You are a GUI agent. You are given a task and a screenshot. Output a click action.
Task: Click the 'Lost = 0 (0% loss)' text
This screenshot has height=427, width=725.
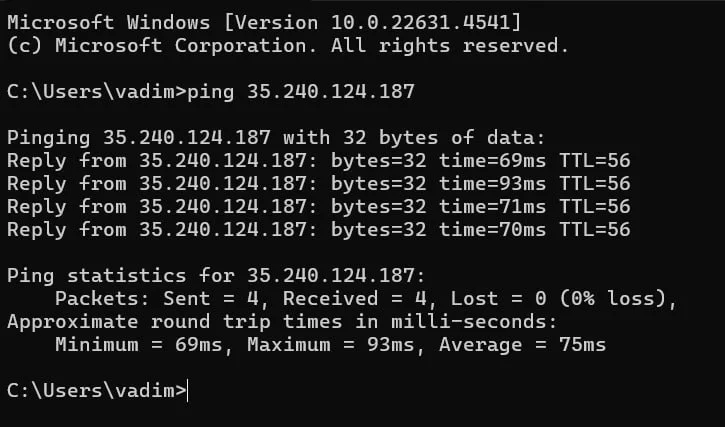[x=558, y=299]
